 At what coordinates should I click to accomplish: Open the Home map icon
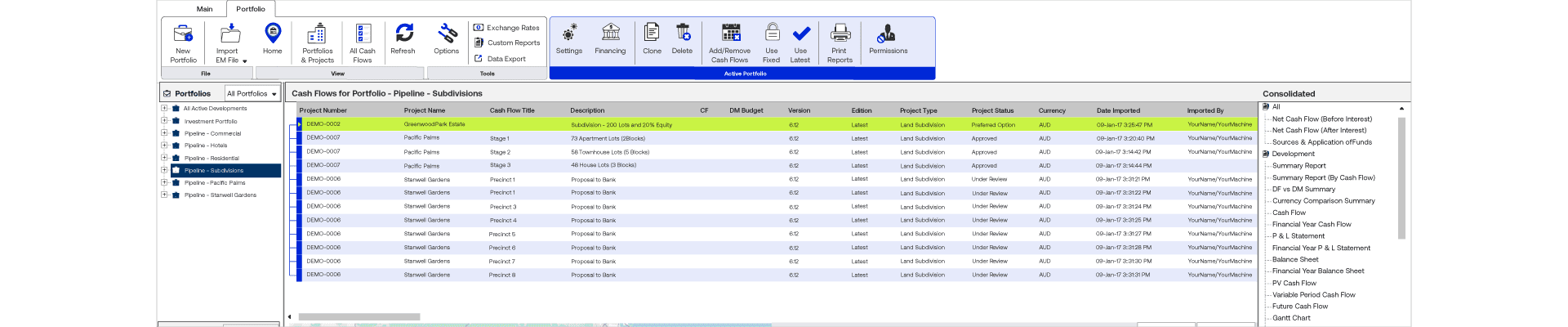pyautogui.click(x=272, y=34)
